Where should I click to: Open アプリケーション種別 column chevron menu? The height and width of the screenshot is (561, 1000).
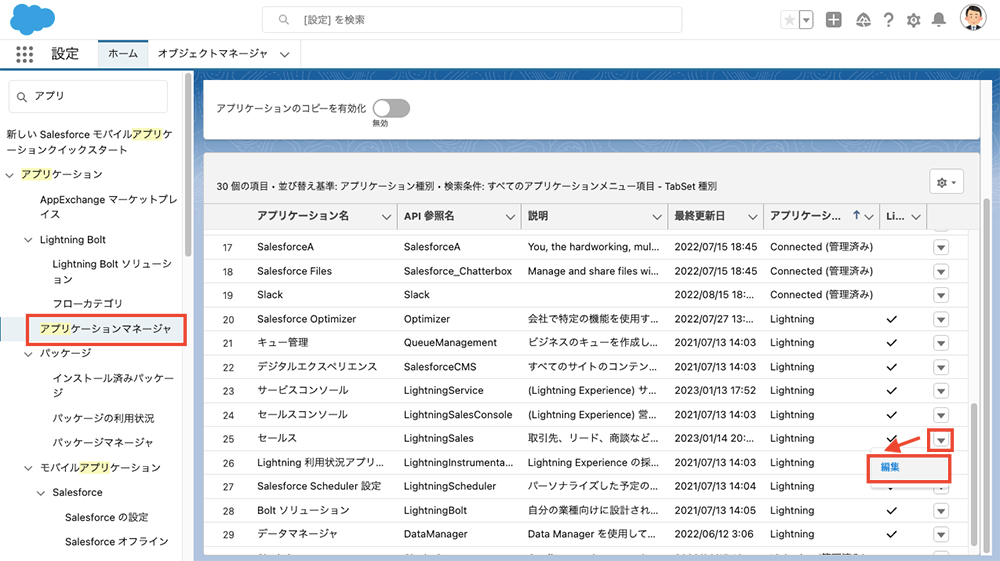869,217
